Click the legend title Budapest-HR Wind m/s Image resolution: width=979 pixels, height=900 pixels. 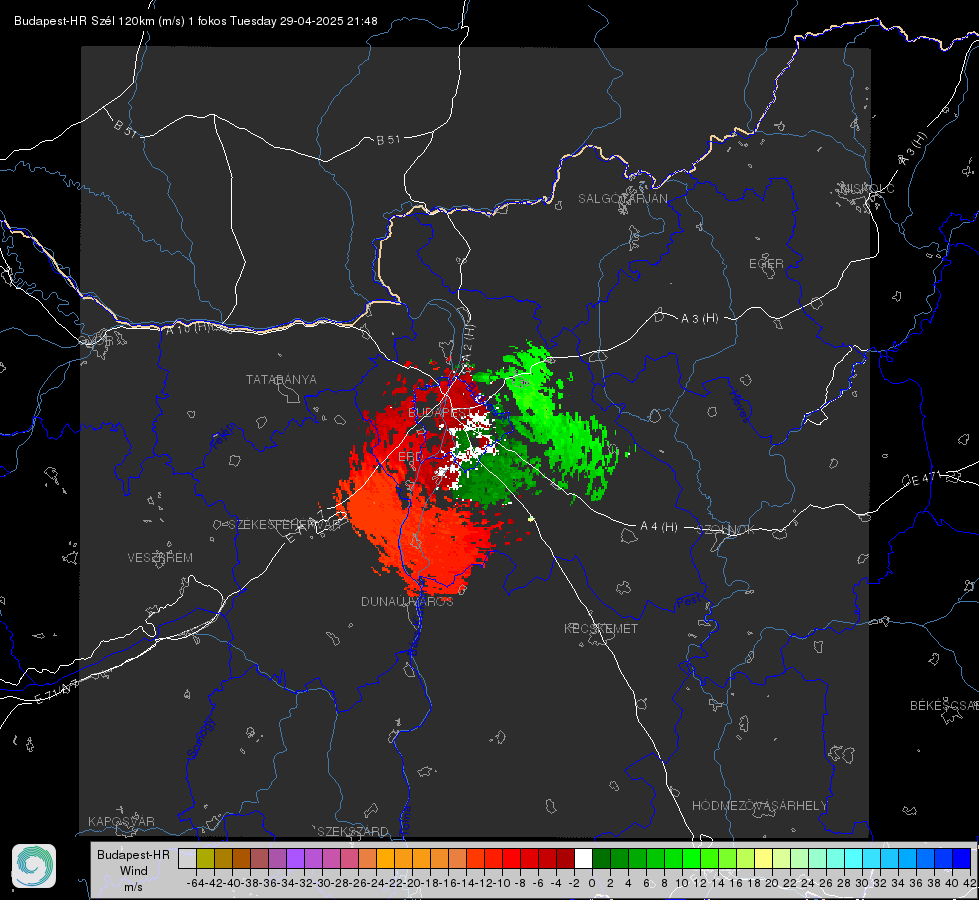tap(134, 870)
